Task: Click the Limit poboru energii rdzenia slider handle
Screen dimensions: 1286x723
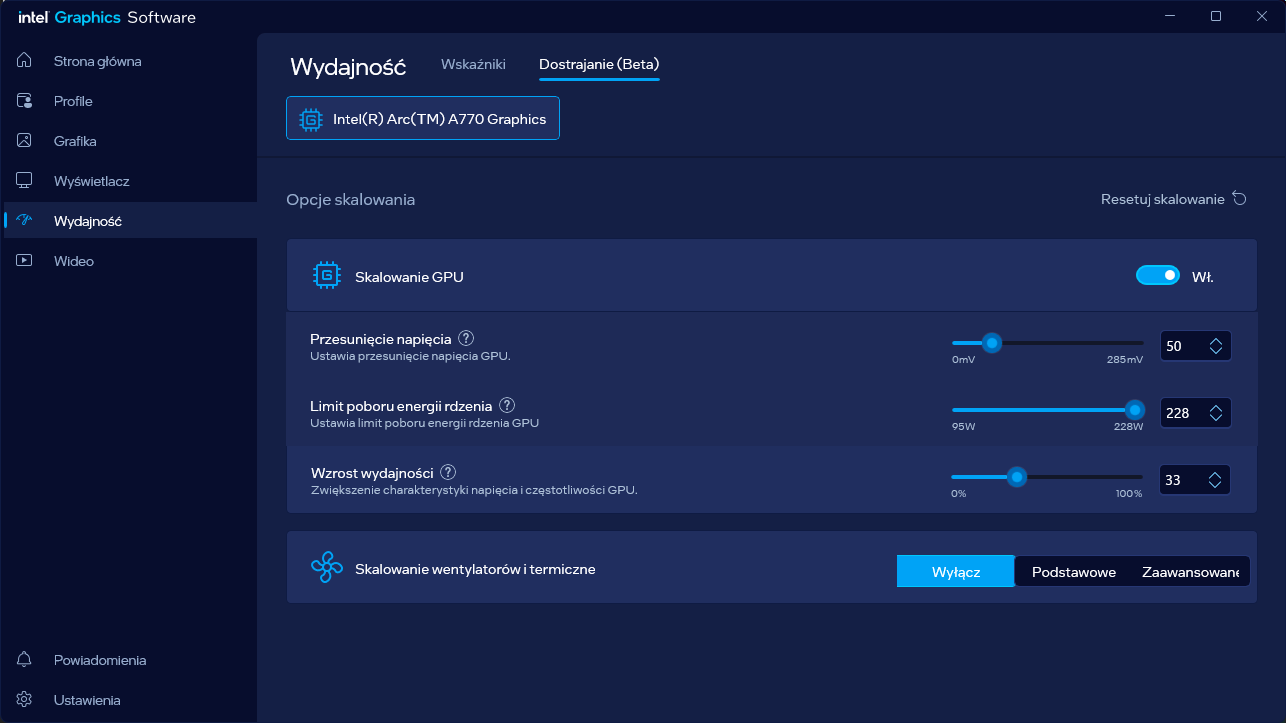Action: coord(1134,410)
